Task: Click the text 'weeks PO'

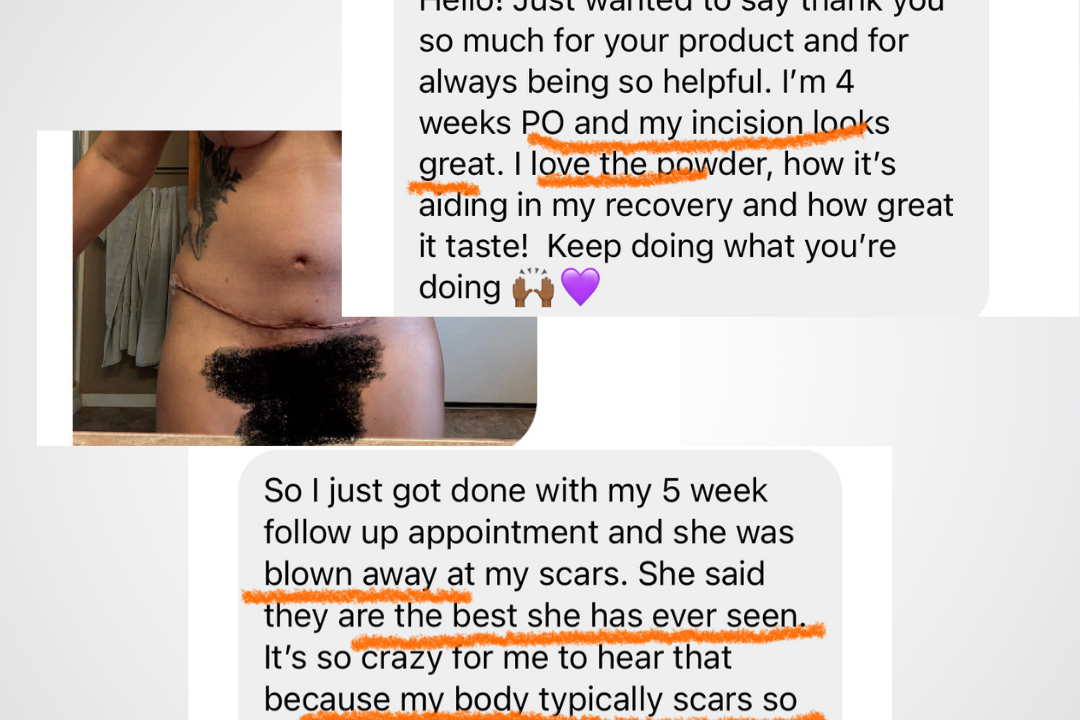Action: click(x=492, y=123)
